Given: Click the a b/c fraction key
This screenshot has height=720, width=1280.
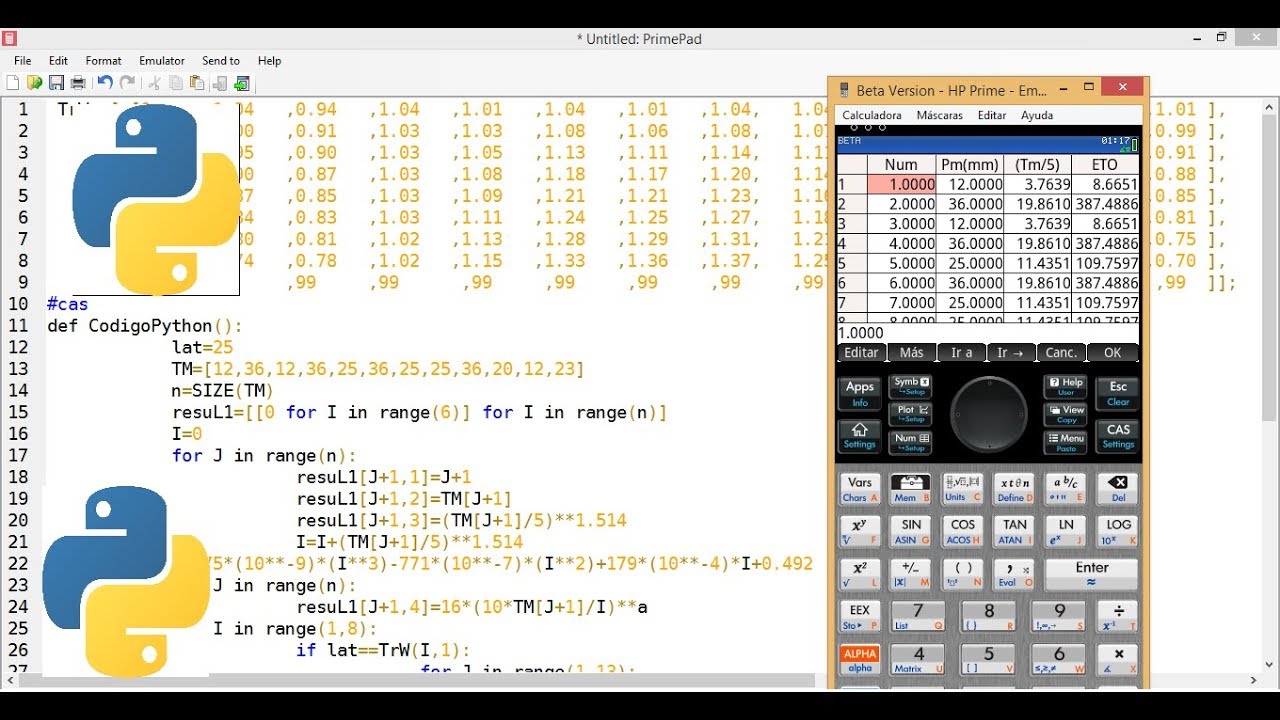Looking at the screenshot, I should 1066,489.
